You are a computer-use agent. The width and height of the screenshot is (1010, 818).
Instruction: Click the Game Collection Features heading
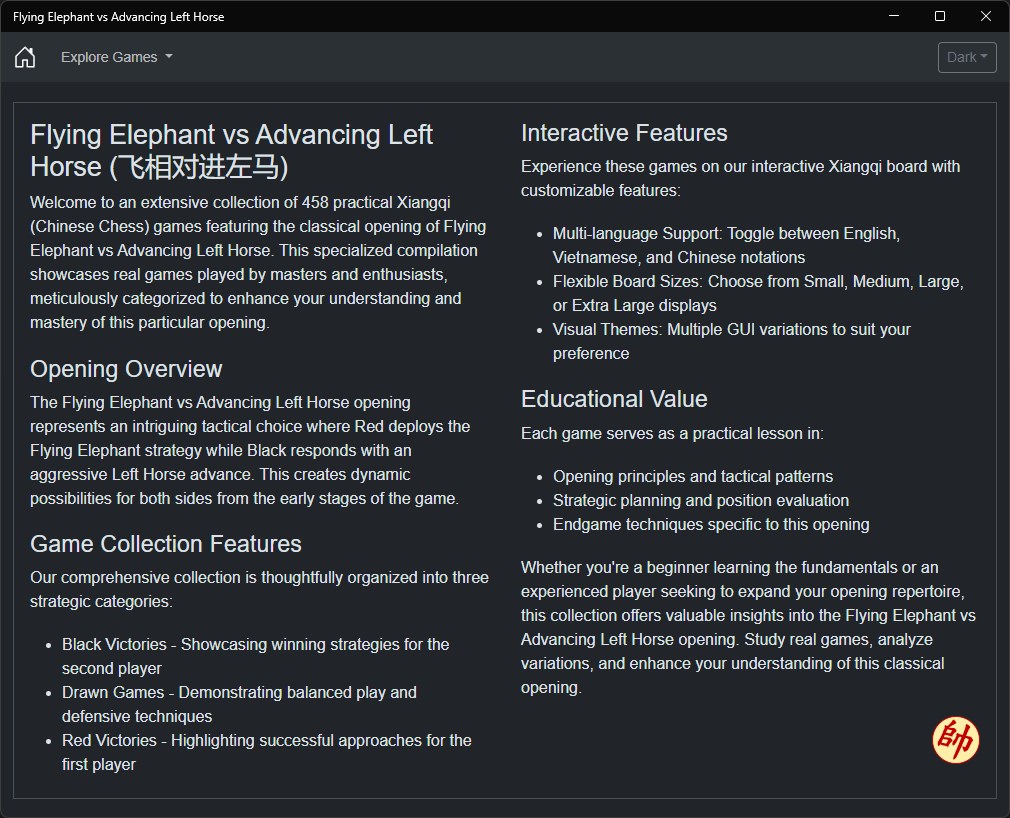(166, 544)
